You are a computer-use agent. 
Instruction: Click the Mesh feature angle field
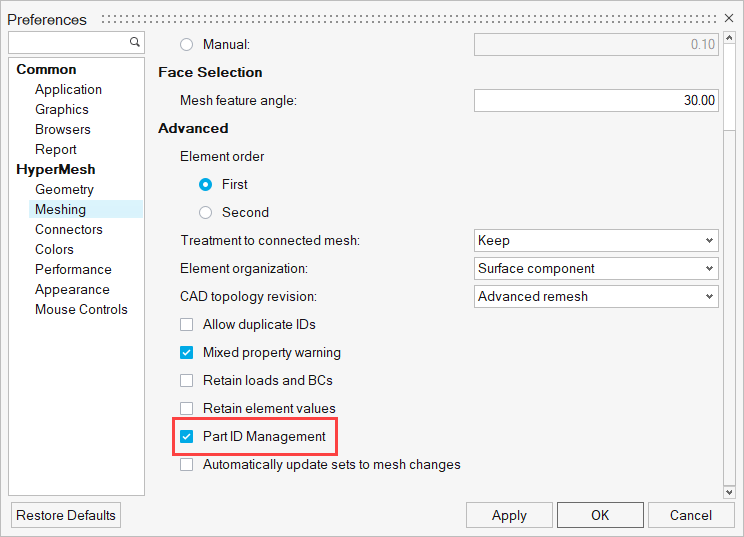596,101
